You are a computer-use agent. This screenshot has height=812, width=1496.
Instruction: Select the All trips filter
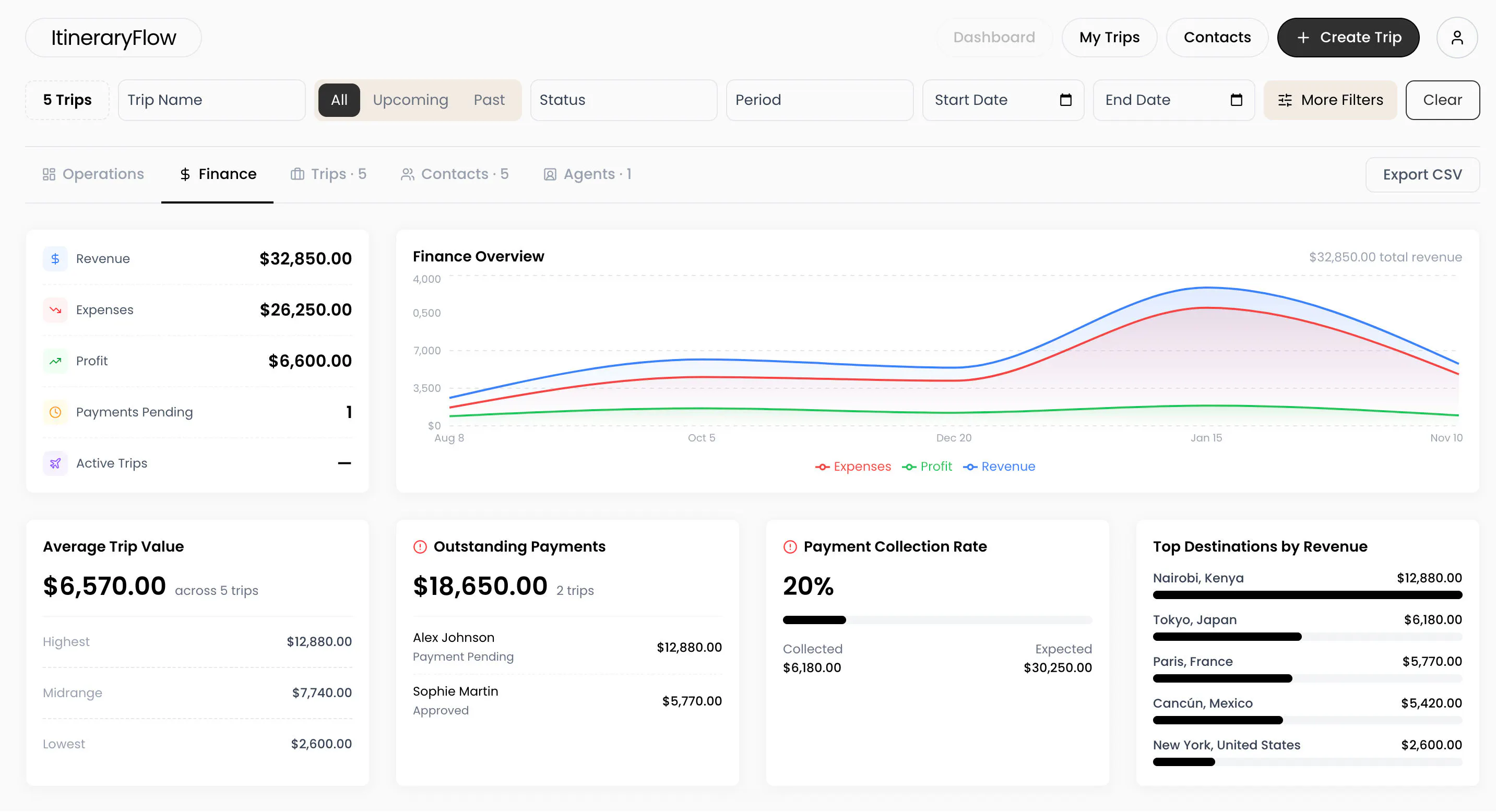[339, 100]
